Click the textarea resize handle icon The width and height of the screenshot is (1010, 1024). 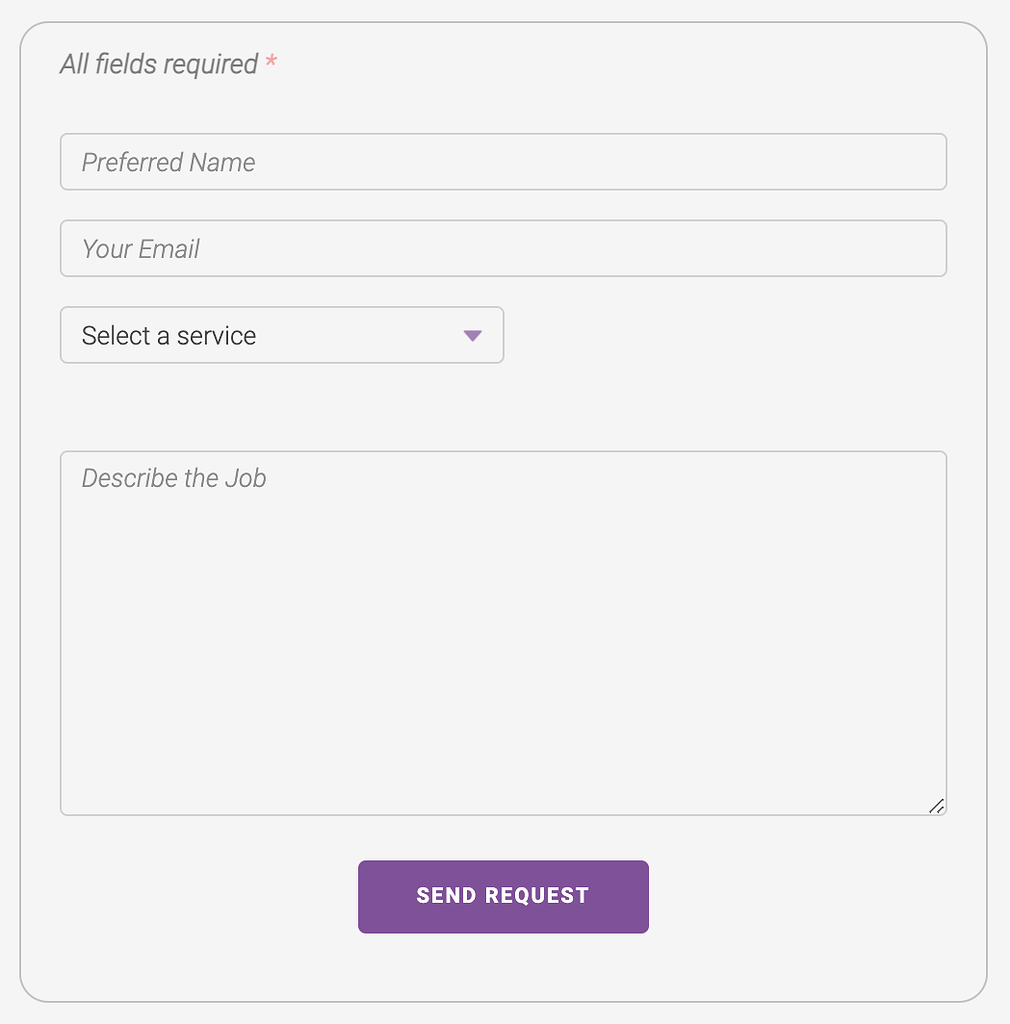936,805
